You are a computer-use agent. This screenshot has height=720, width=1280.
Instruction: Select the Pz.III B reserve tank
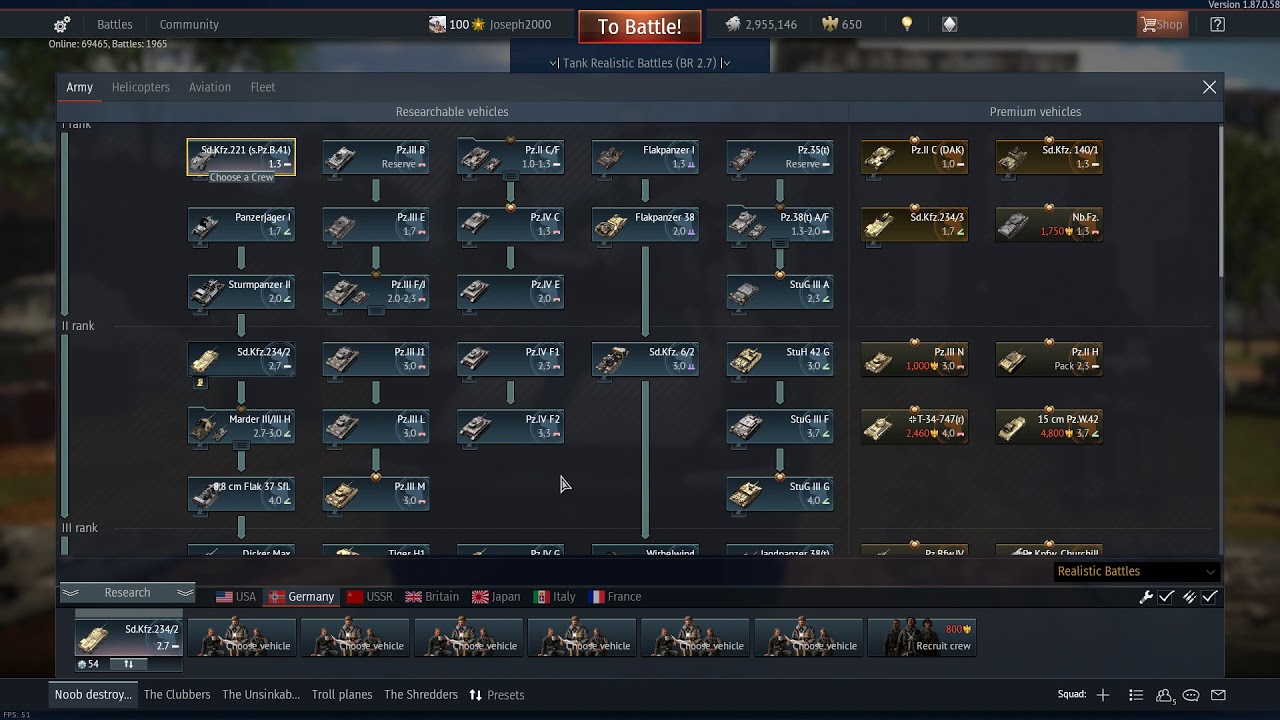click(x=376, y=157)
